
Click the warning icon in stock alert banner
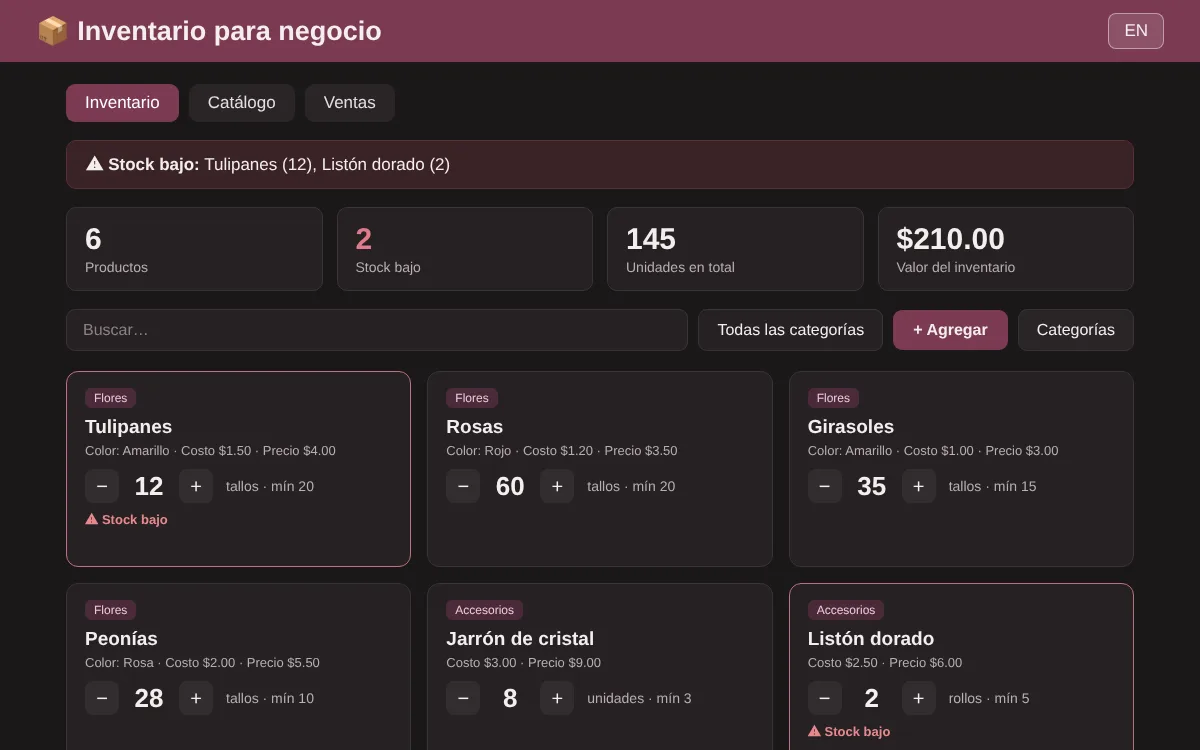pos(94,164)
